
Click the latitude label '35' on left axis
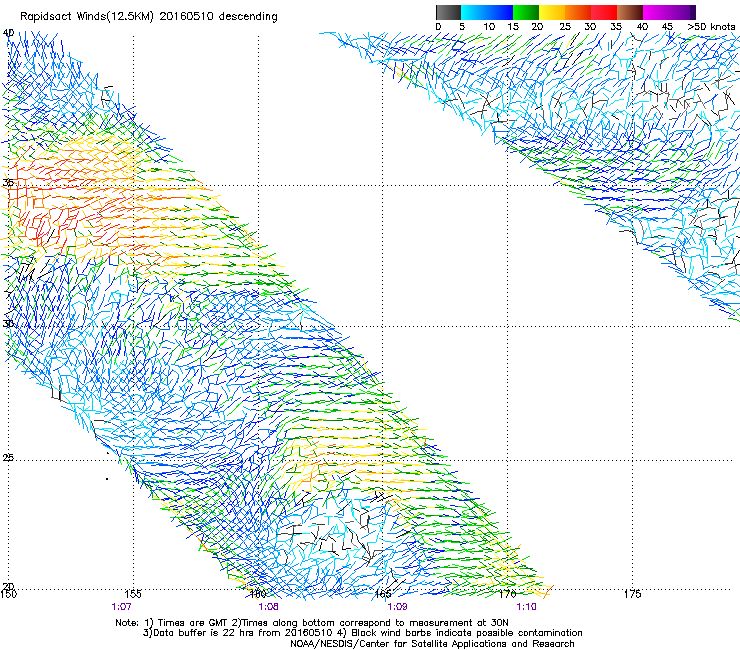coord(8,183)
